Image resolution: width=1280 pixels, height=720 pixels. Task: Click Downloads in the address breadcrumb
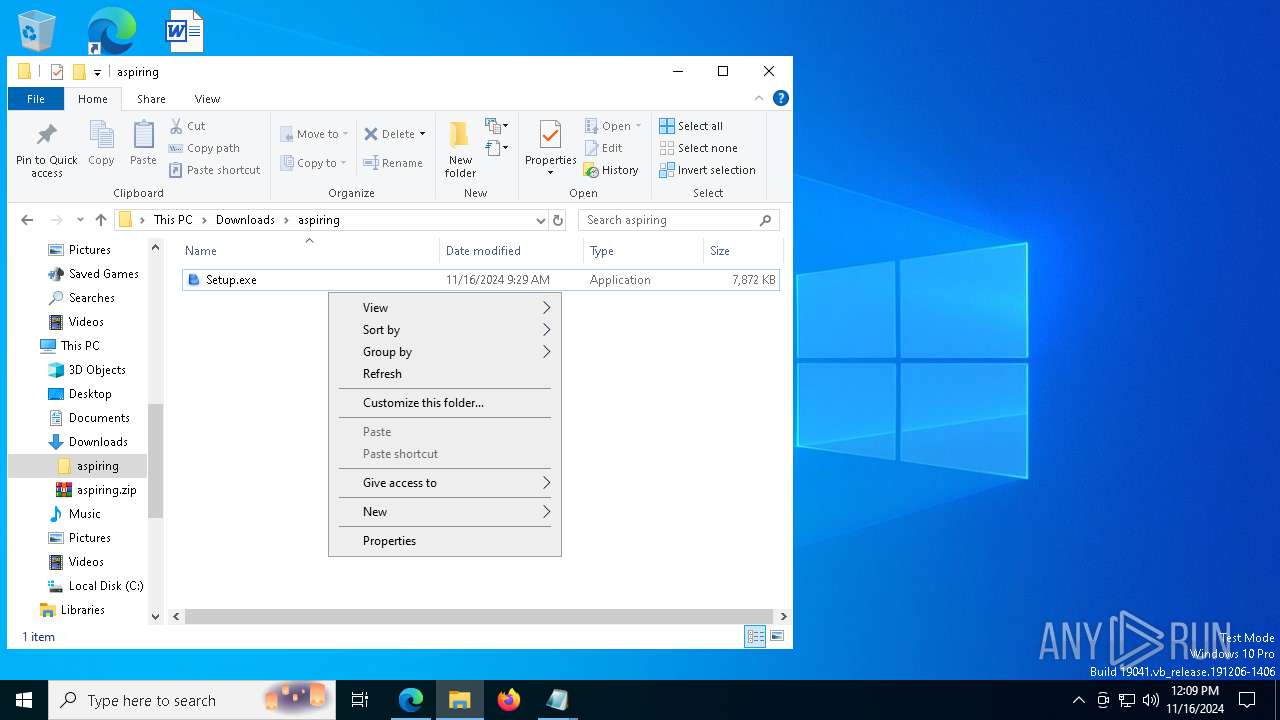[x=245, y=220]
